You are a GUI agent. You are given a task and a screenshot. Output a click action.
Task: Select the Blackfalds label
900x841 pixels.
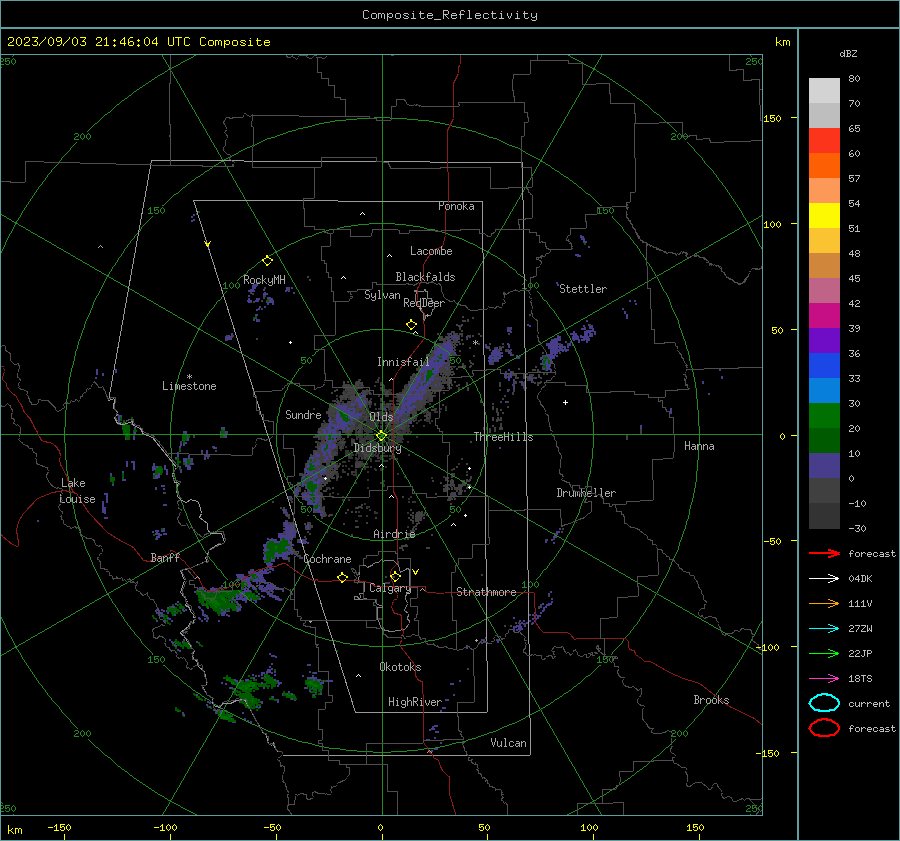pos(425,277)
